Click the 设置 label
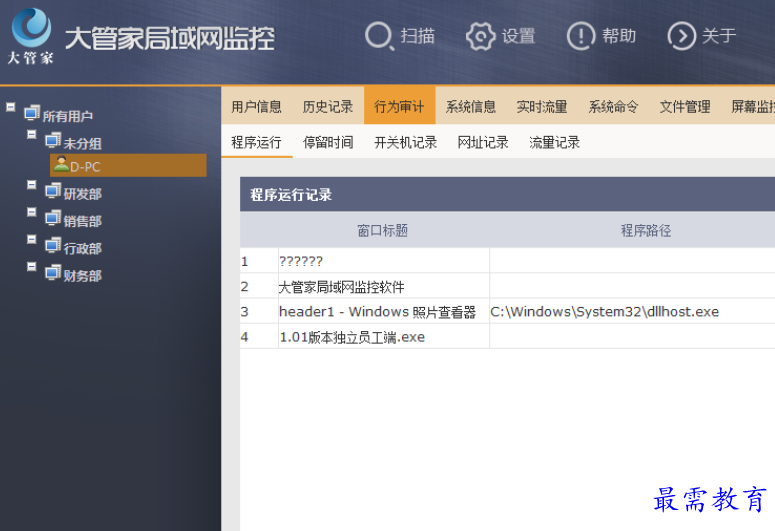775x531 pixels. [518, 36]
